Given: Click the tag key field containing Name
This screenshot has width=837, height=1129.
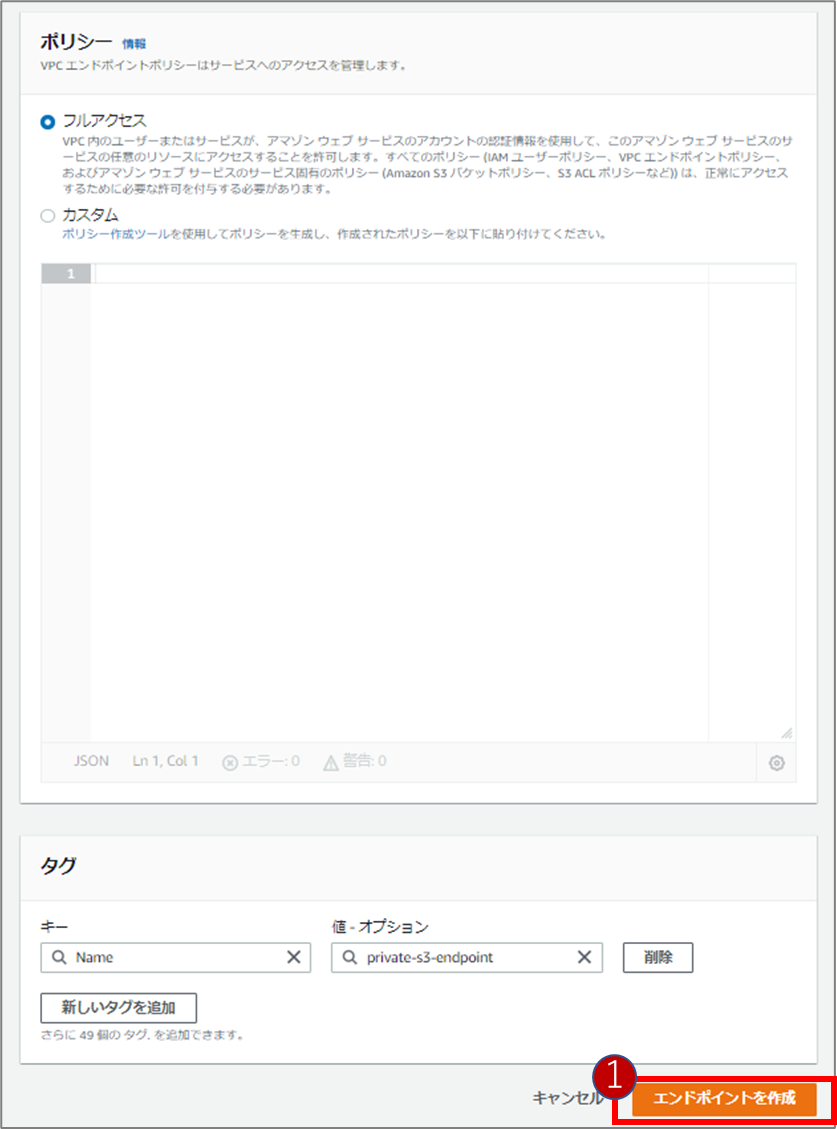Looking at the screenshot, I should pos(176,958).
